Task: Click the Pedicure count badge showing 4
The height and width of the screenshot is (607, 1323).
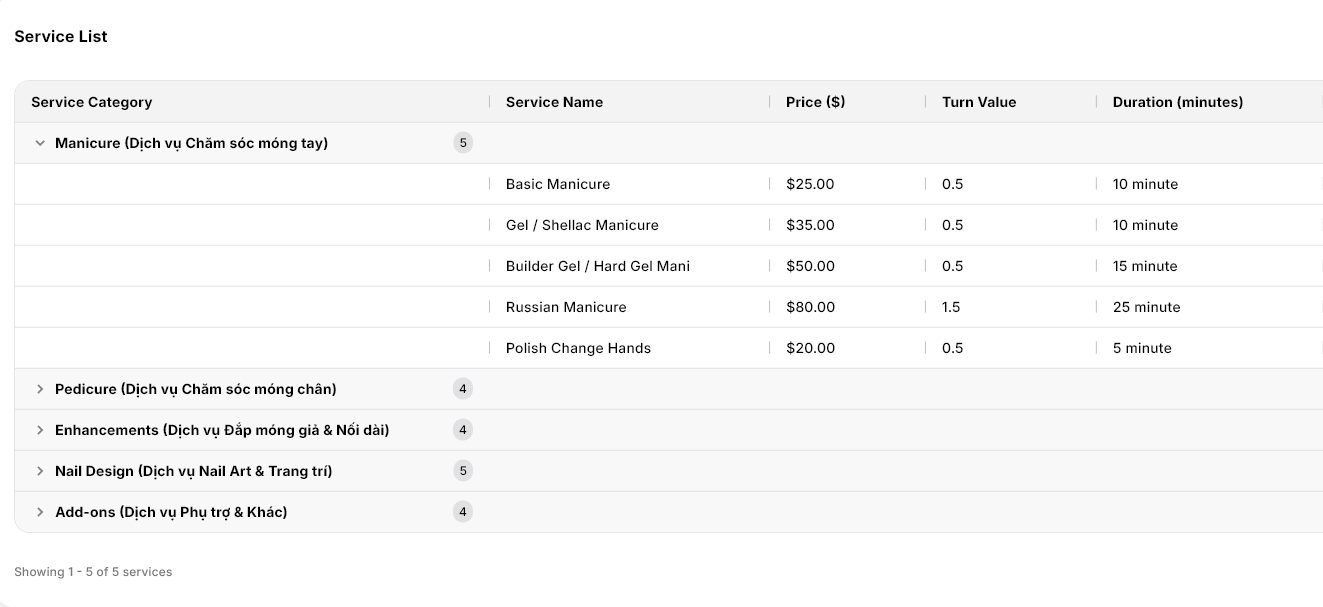Action: coord(462,389)
